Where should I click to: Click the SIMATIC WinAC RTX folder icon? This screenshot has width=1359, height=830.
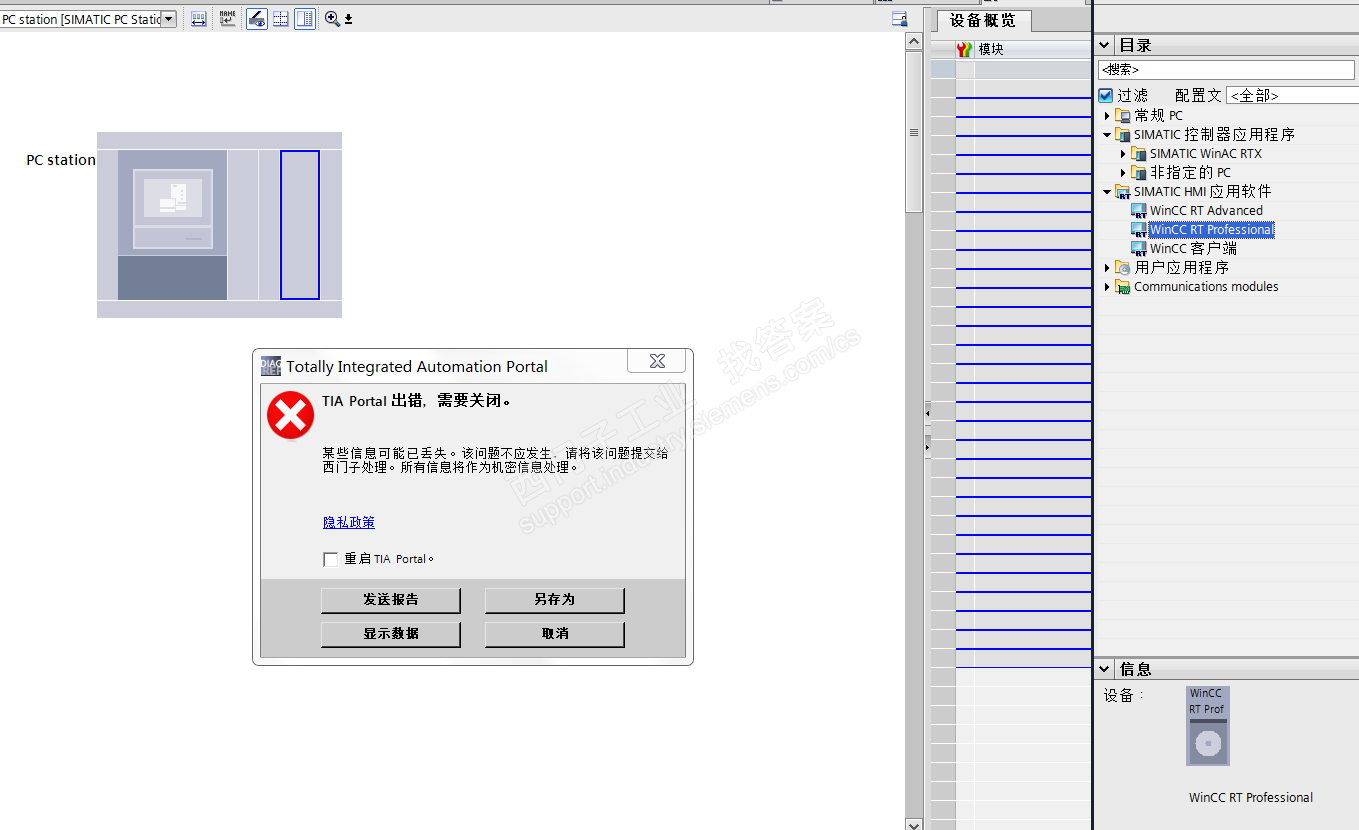coord(1140,154)
